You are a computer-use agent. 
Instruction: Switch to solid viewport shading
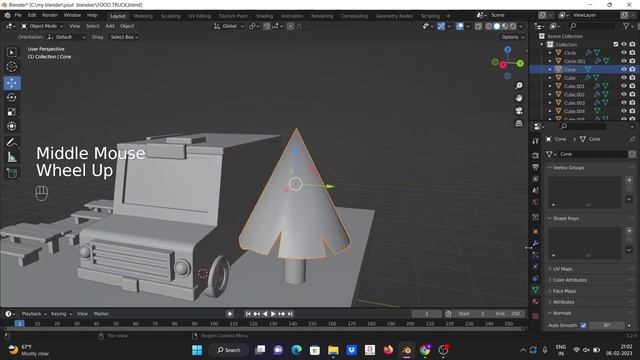pos(497,27)
